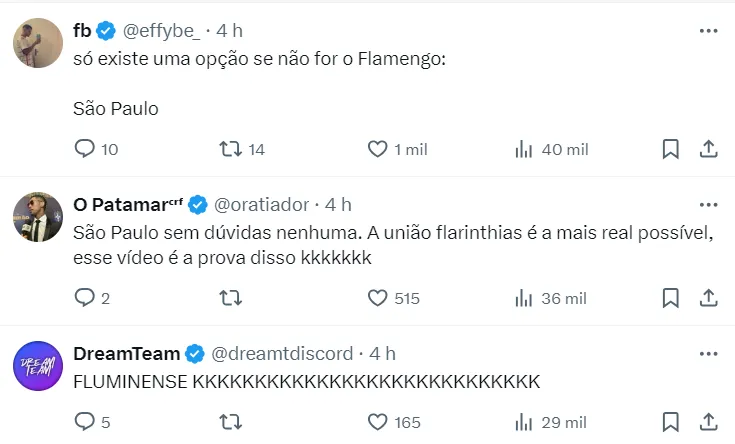Like DreamTeam's tweet with 165 likes
This screenshot has width=735, height=444.
click(x=377, y=422)
